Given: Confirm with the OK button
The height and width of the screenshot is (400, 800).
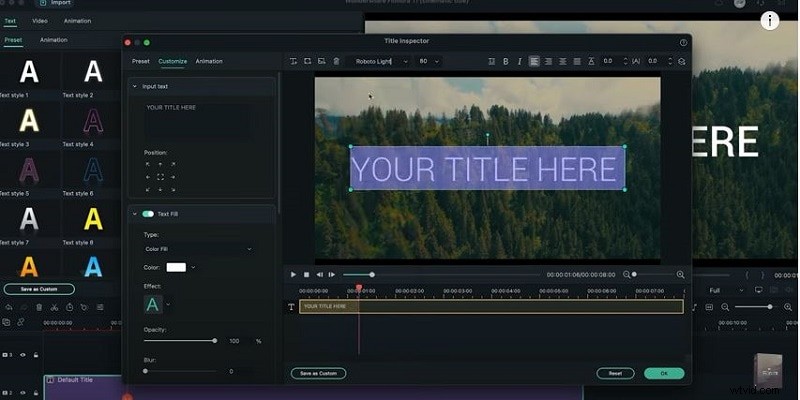Looking at the screenshot, I should 664,373.
